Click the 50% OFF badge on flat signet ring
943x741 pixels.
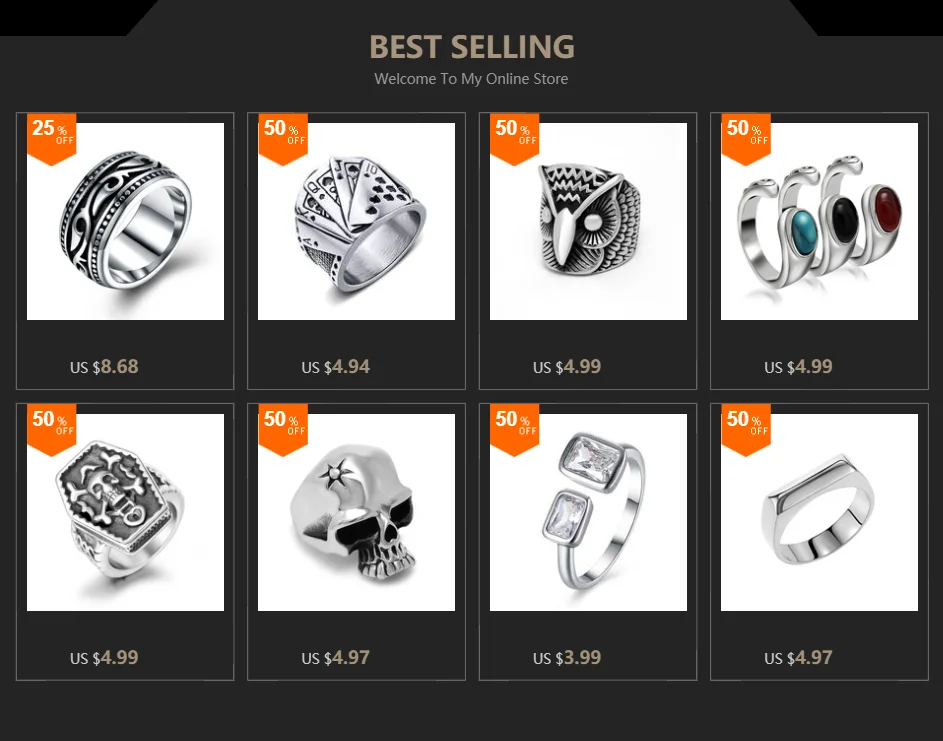pyautogui.click(x=746, y=429)
